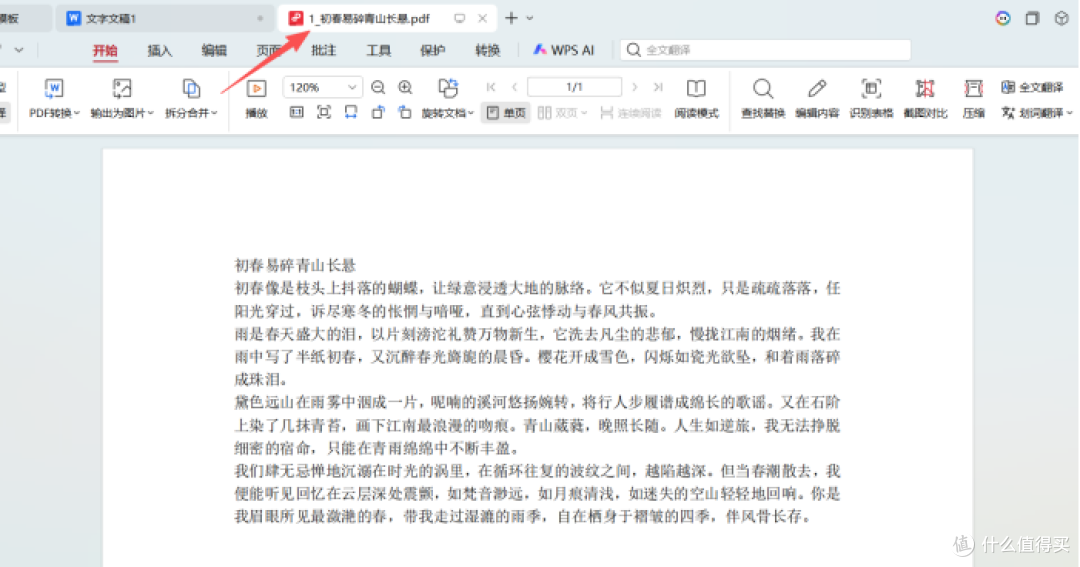Open the 转换 ribbon tab
1080x567 pixels.
click(488, 50)
